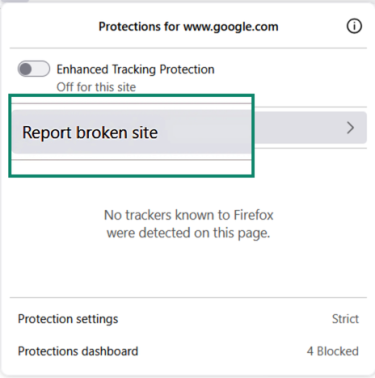Click the Off for this site status text
This screenshot has height=378, width=375.
coord(96,87)
